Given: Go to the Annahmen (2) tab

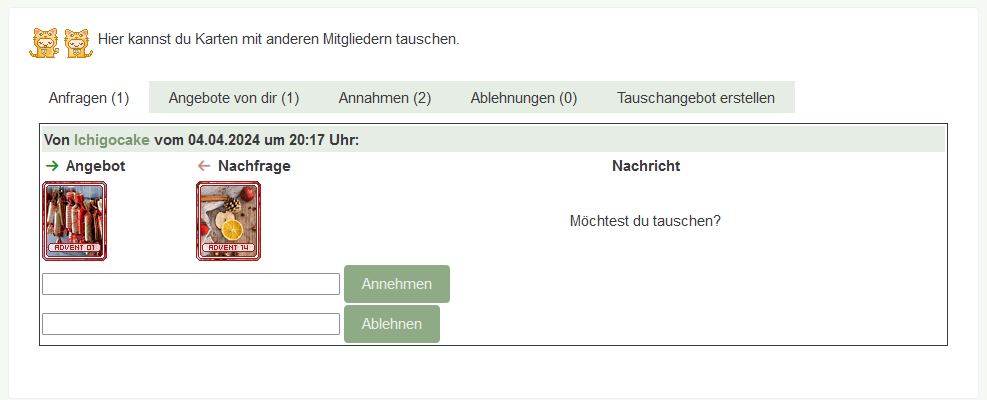Looking at the screenshot, I should [x=385, y=98].
